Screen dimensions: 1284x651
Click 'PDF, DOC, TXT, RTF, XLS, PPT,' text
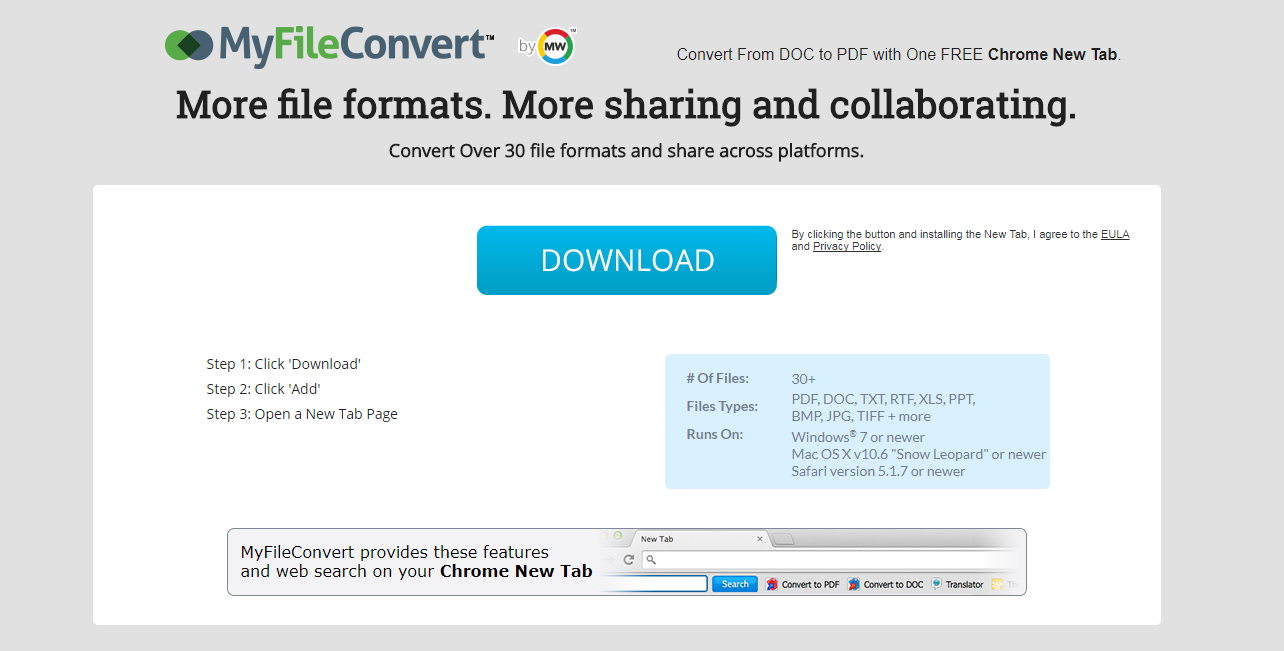[883, 399]
